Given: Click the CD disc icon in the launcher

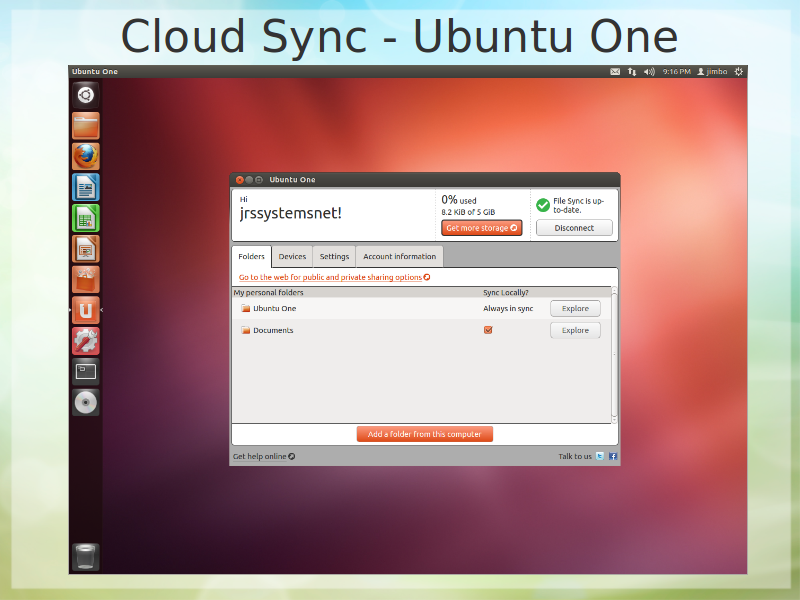Looking at the screenshot, I should click(86, 403).
